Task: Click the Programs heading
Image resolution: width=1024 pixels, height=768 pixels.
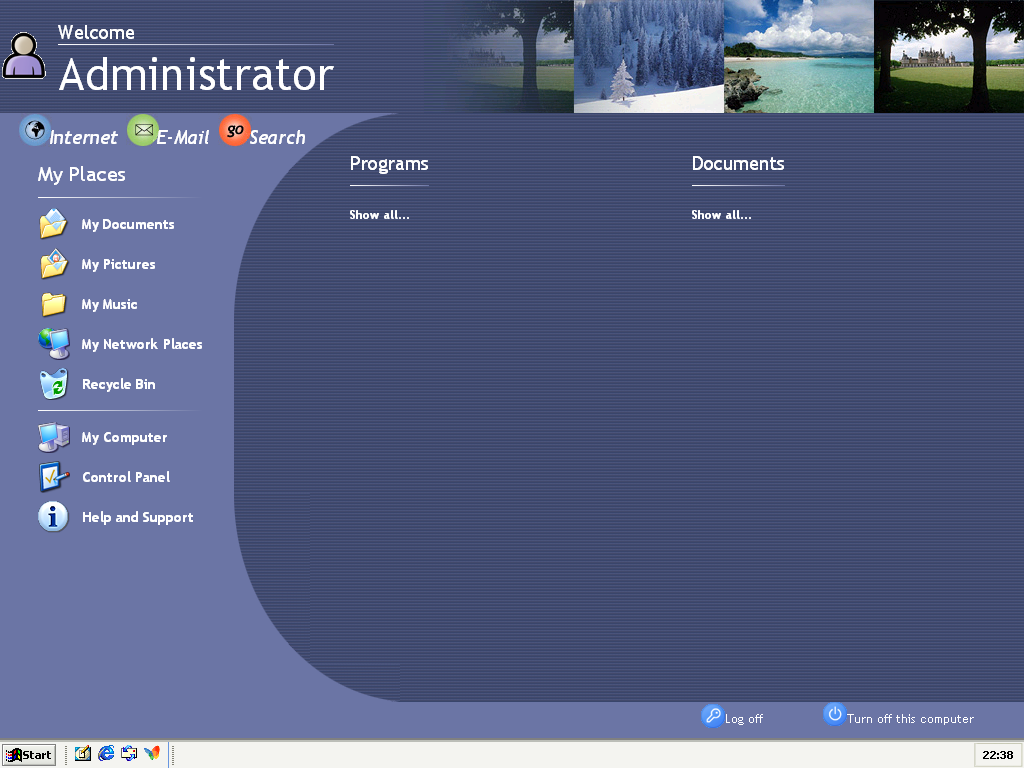Action: pos(389,164)
